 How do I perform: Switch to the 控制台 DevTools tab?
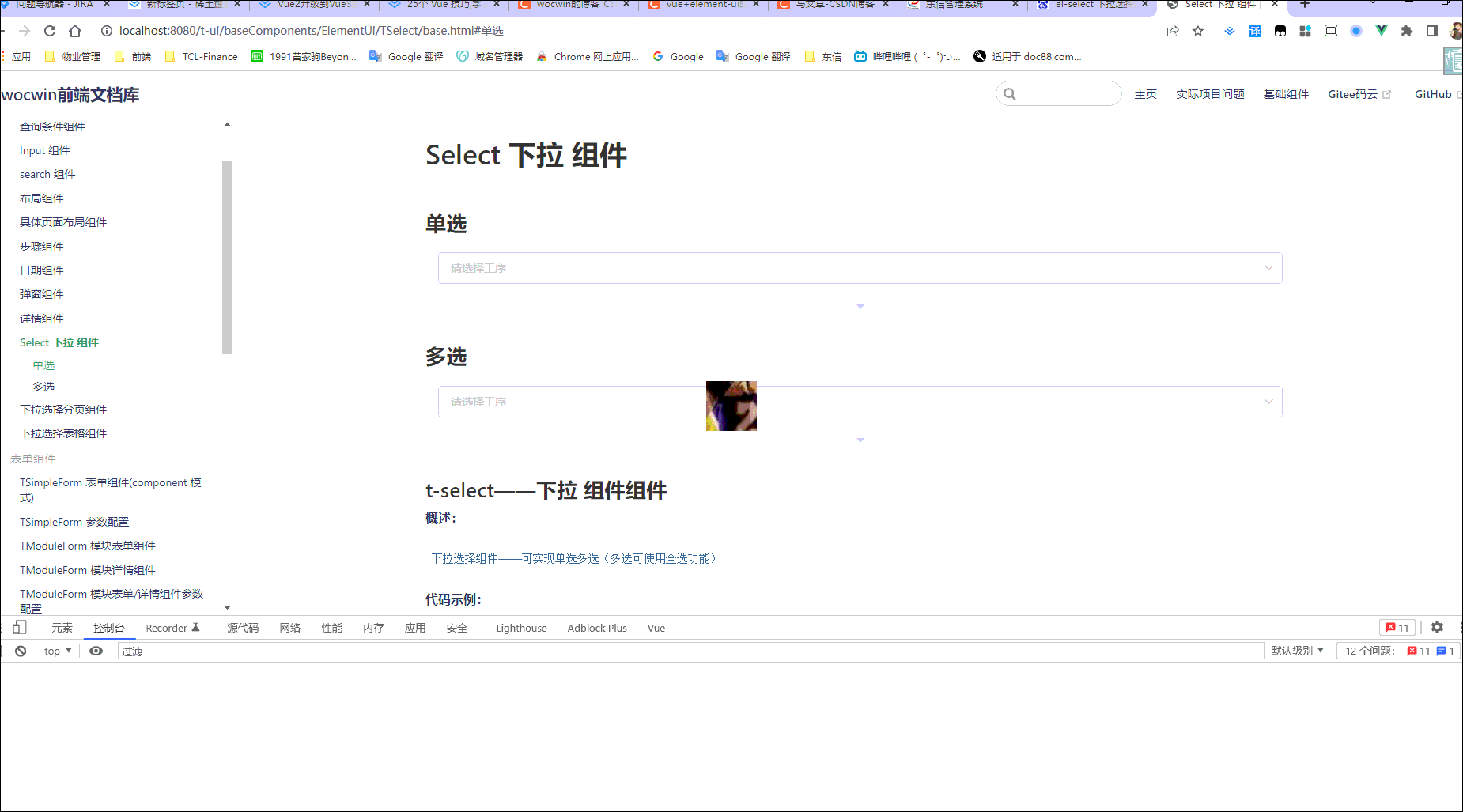coord(109,628)
